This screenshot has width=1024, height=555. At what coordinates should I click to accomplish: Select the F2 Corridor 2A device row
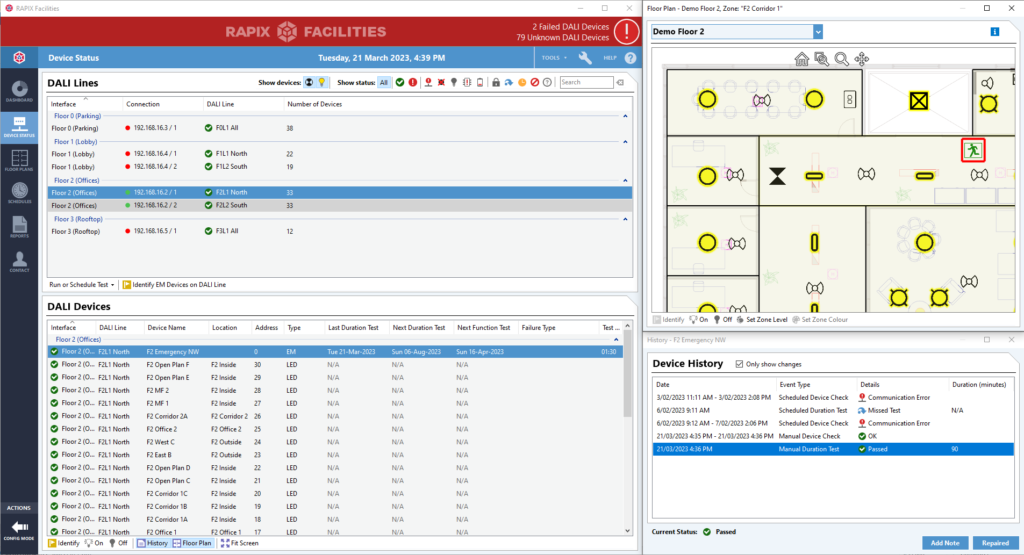tap(335, 417)
